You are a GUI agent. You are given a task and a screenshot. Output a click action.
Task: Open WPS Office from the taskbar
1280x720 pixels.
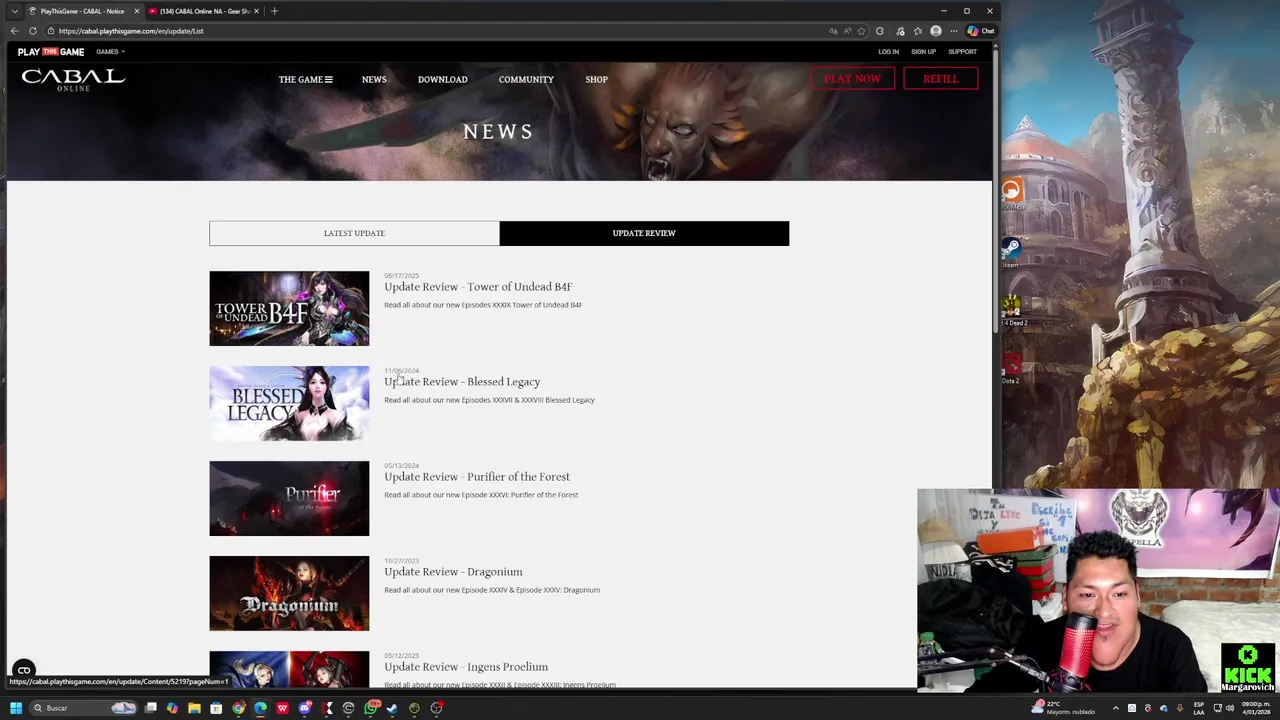282,708
